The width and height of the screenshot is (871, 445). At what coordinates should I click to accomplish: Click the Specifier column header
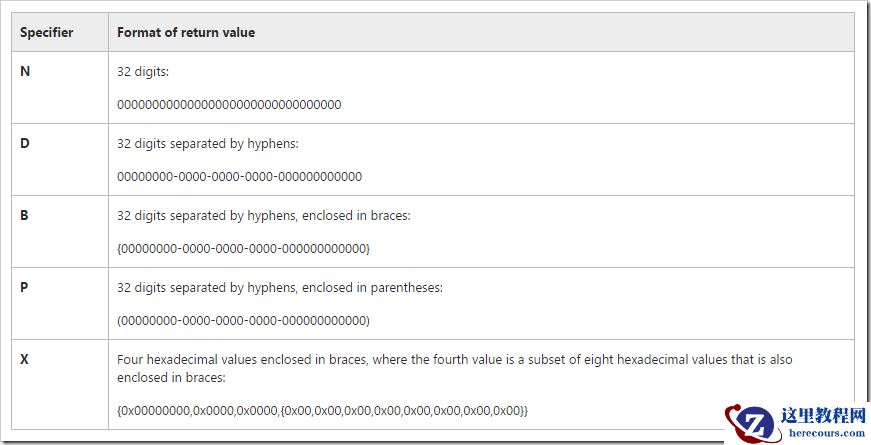(47, 32)
